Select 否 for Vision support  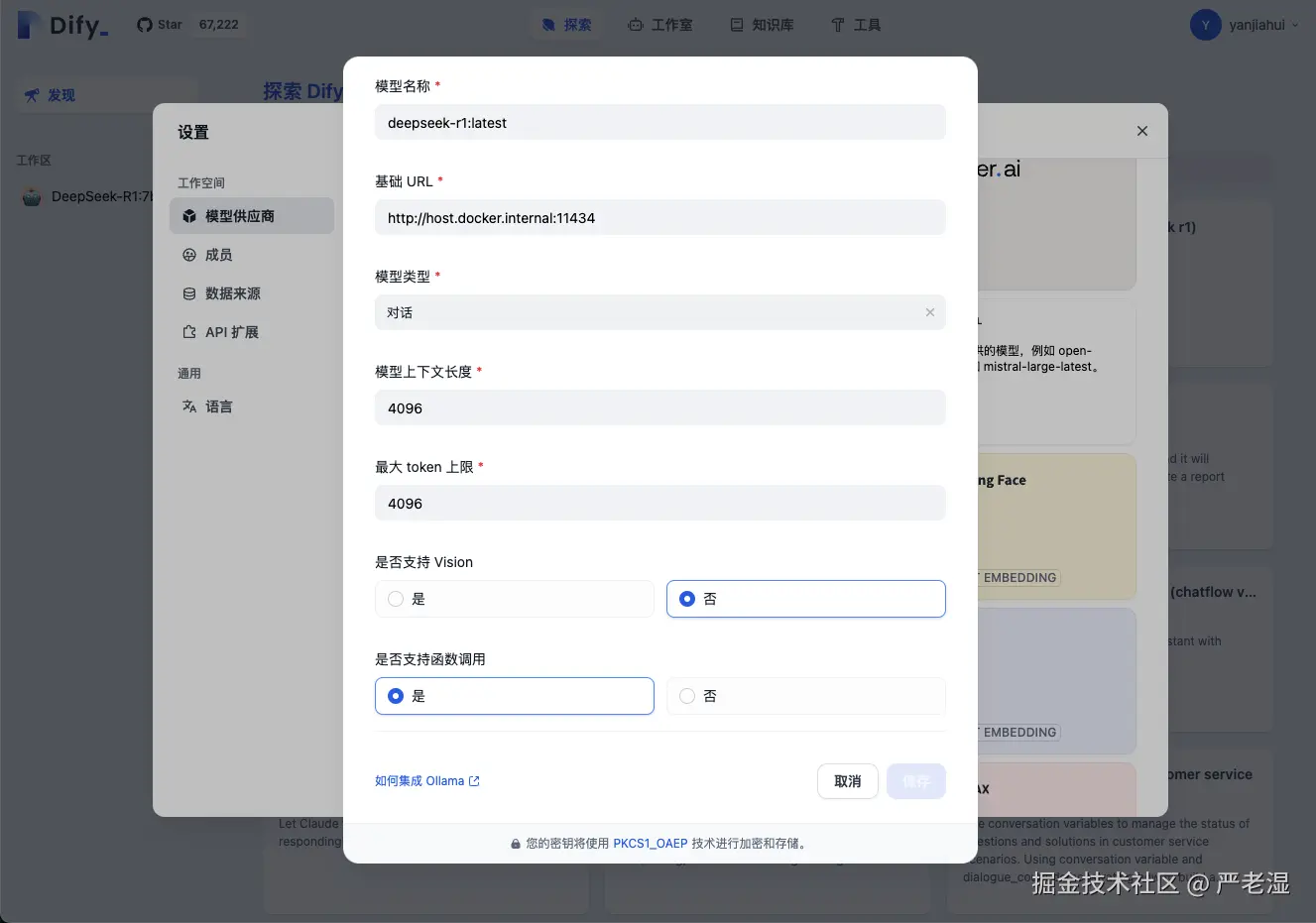(806, 599)
